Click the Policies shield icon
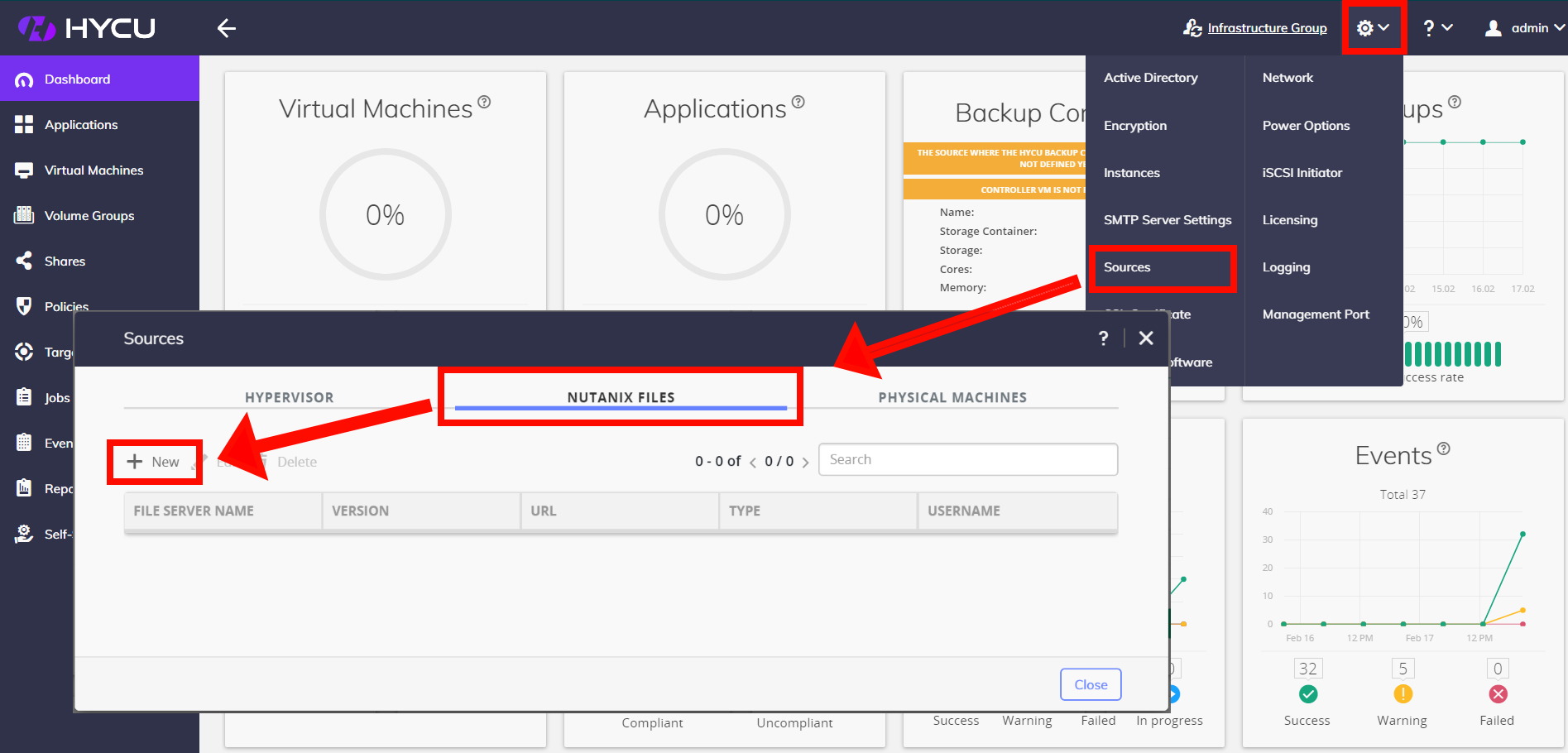This screenshot has height=753, width=1568. (24, 306)
